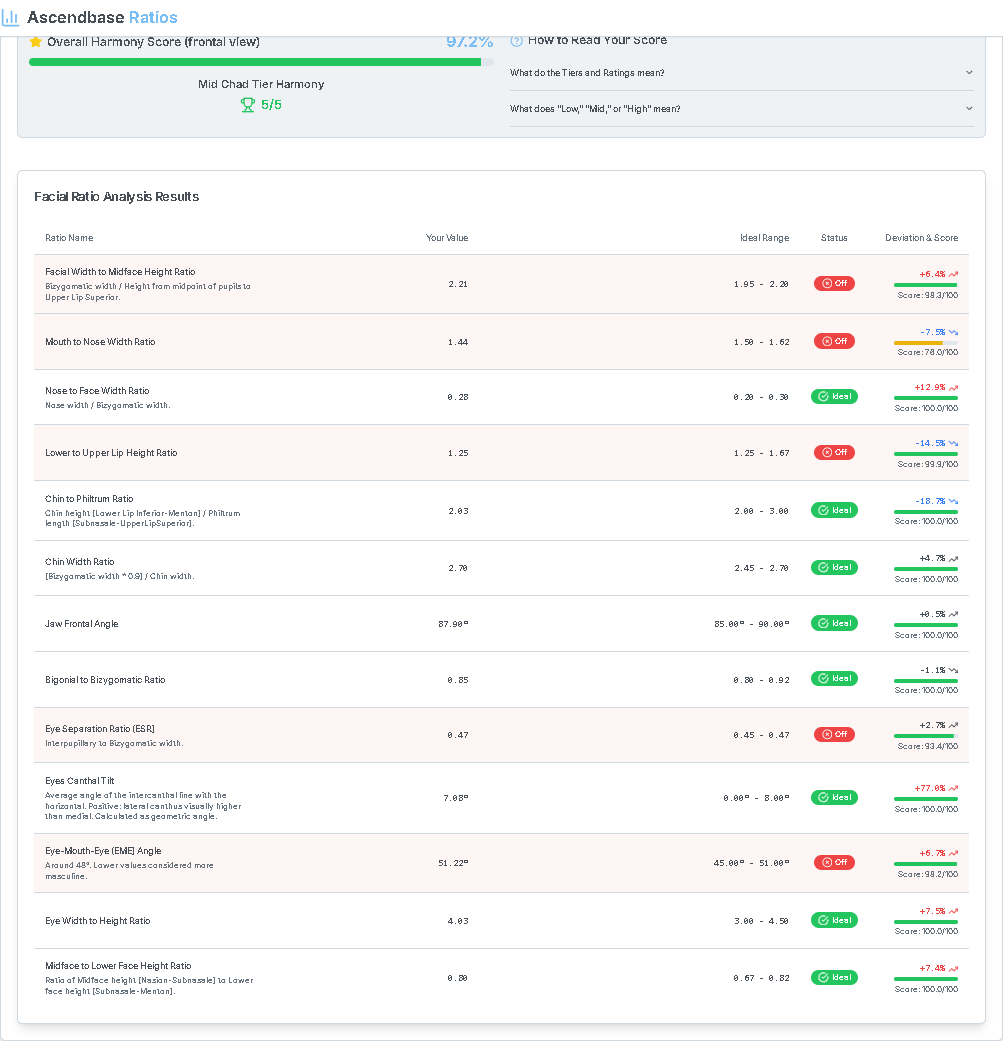
Task: Click the trophy icon next to 5/5
Action: click(x=248, y=105)
